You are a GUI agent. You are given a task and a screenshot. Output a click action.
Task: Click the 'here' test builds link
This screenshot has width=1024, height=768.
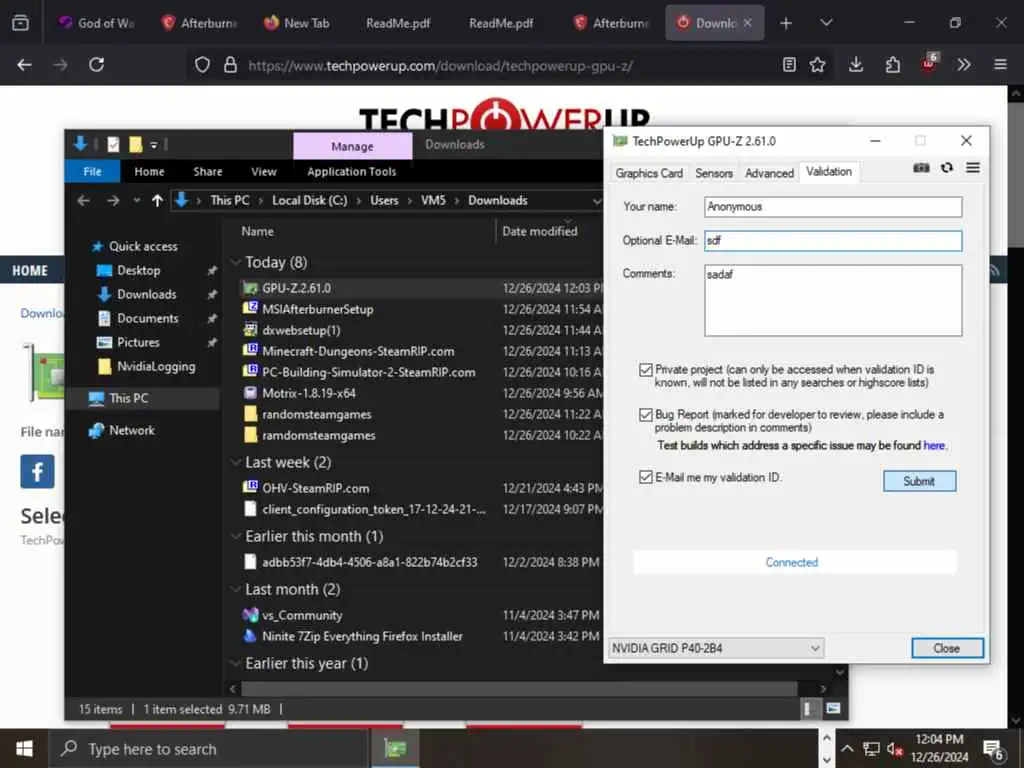(934, 445)
